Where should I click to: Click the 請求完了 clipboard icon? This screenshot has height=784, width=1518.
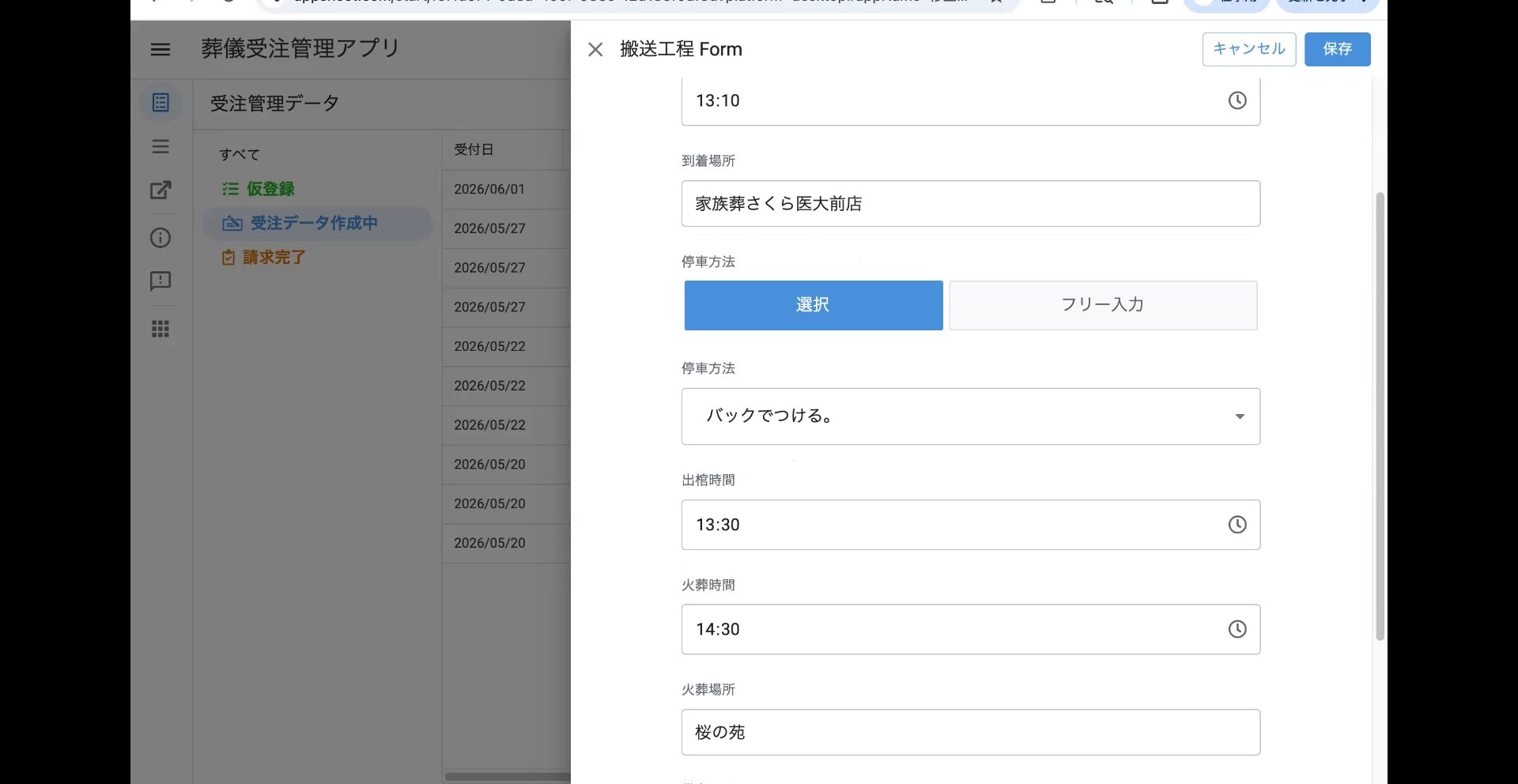coord(228,258)
